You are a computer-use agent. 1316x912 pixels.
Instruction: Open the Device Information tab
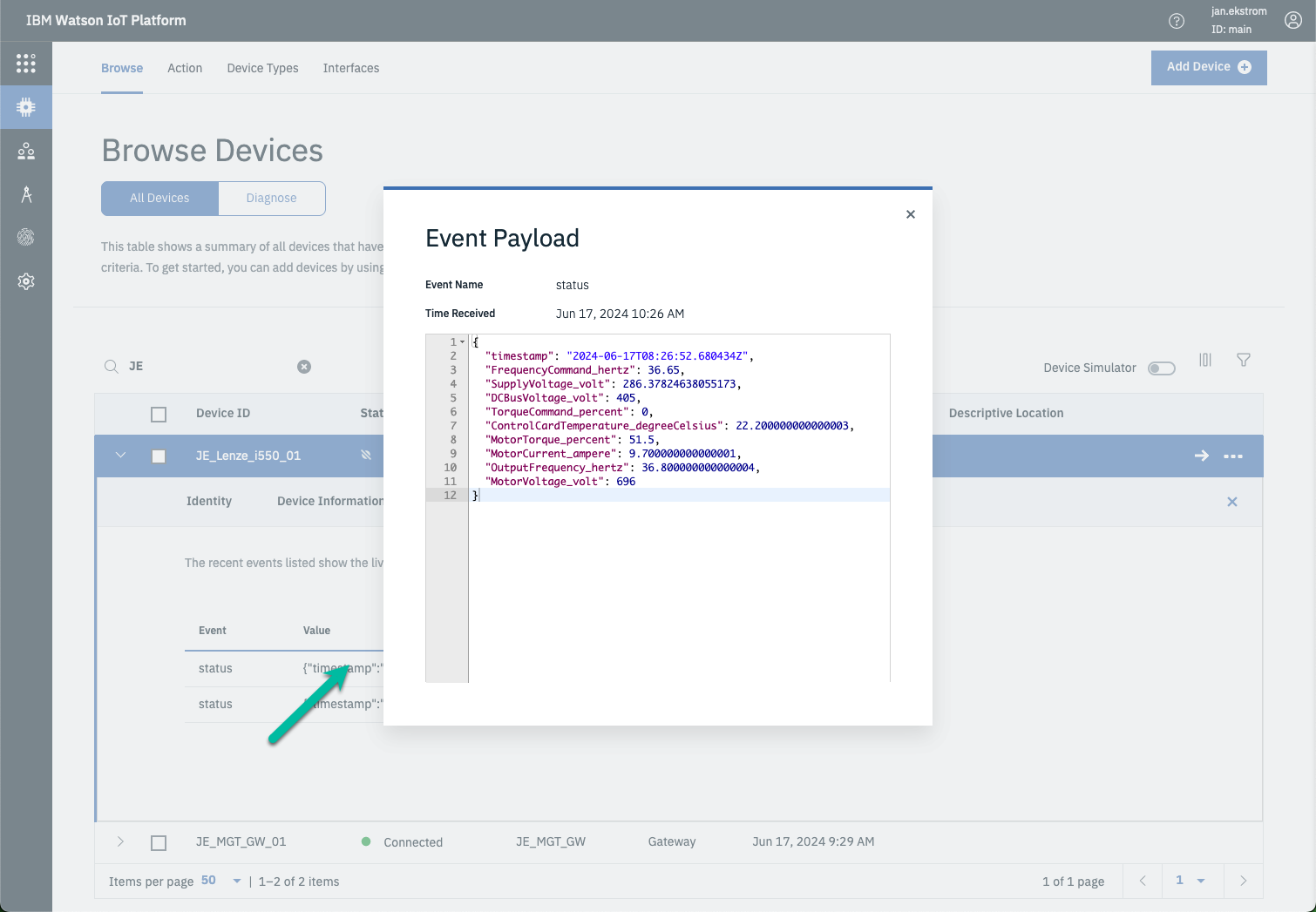coord(330,501)
